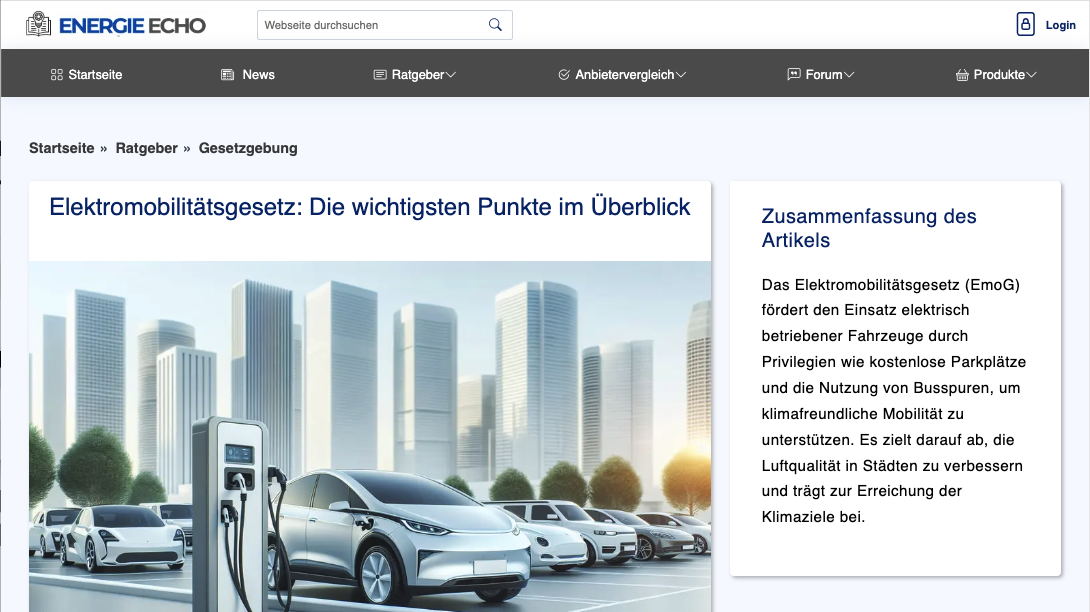Click the Ratgeber list icon in navigation

[380, 75]
